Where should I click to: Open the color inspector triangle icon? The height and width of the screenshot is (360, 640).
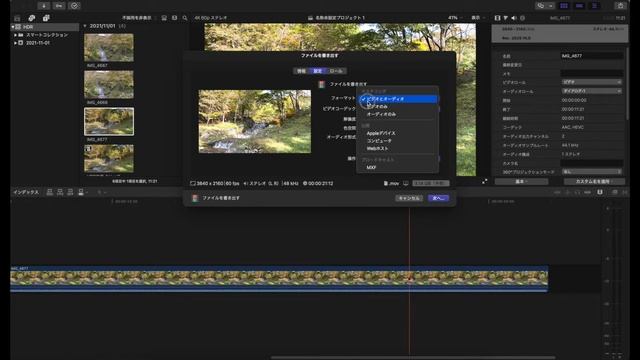(505, 18)
